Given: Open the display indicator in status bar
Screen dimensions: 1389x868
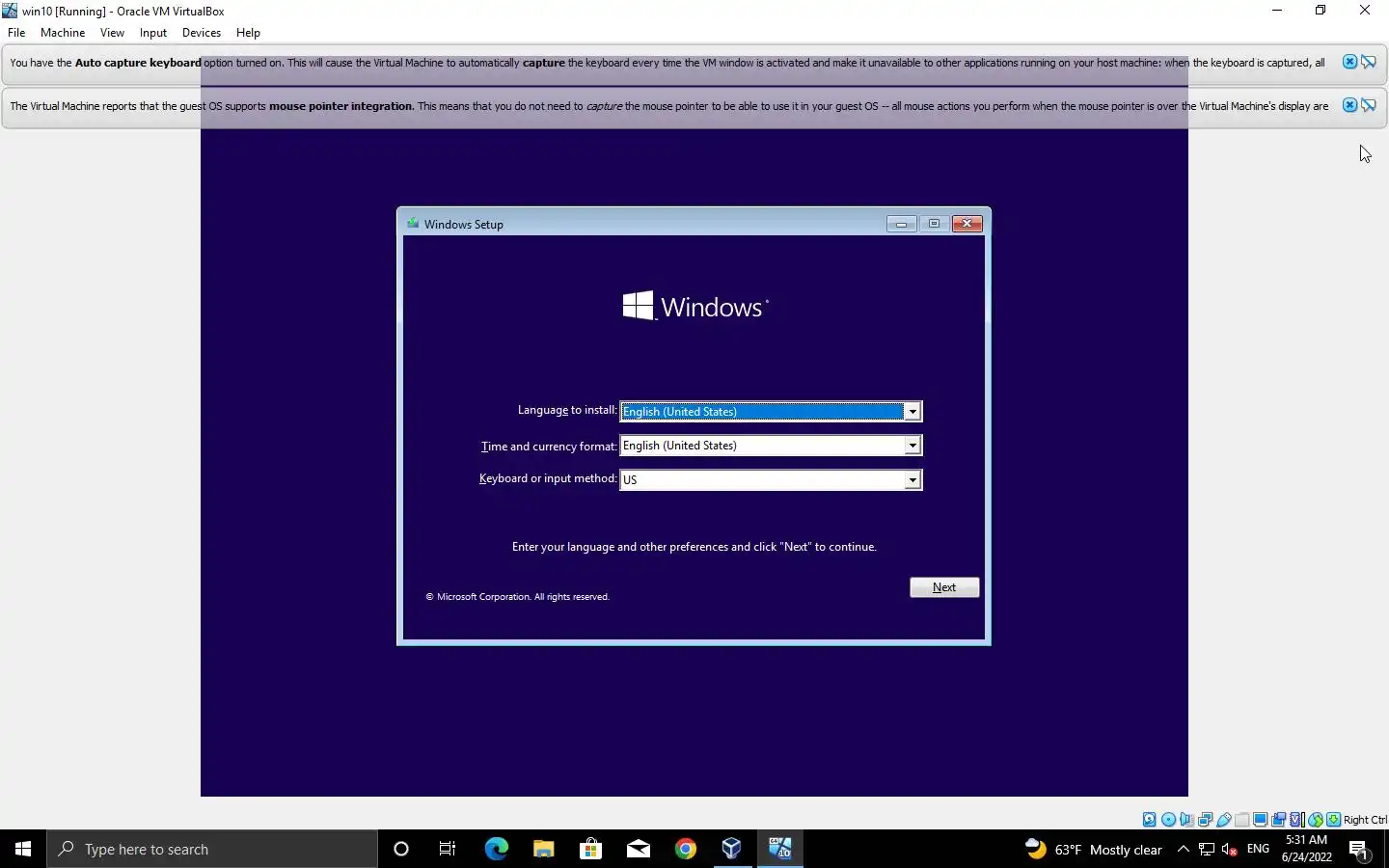Looking at the screenshot, I should pyautogui.click(x=1260, y=820).
